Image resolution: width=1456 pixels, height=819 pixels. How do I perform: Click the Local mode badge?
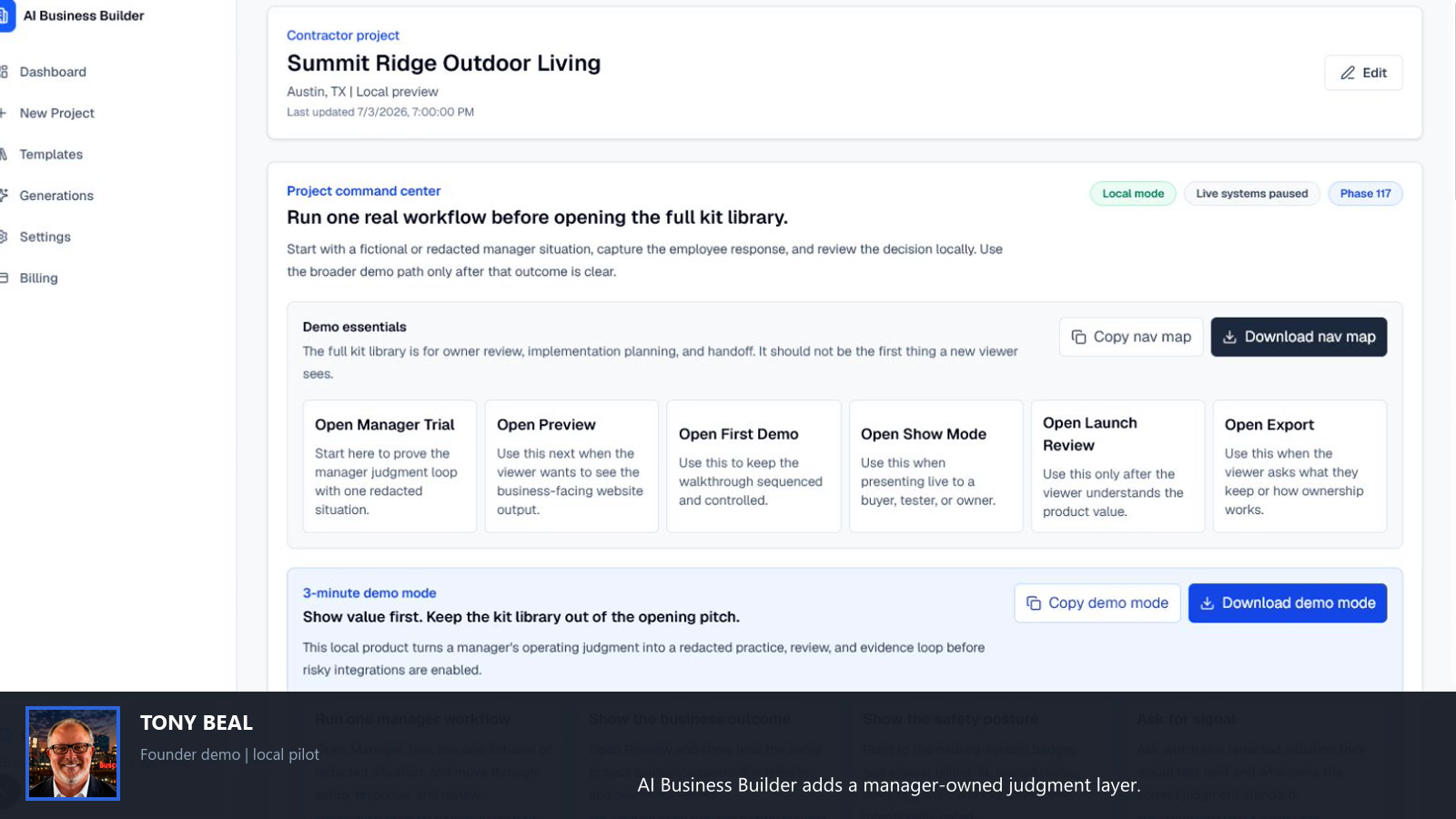1133,194
